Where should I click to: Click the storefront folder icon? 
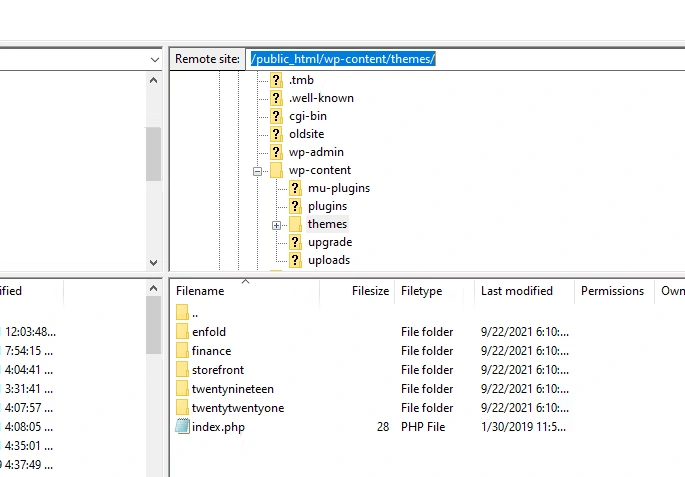point(182,369)
